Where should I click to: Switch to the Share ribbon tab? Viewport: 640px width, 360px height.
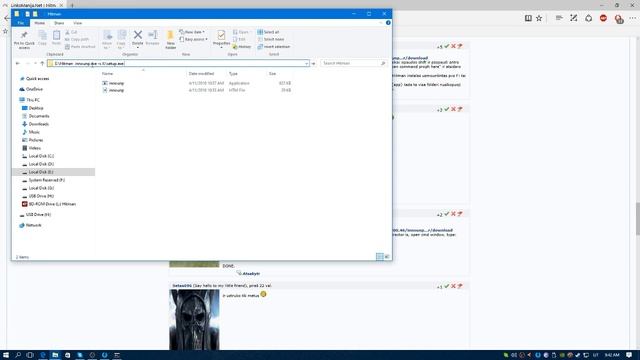(x=59, y=23)
